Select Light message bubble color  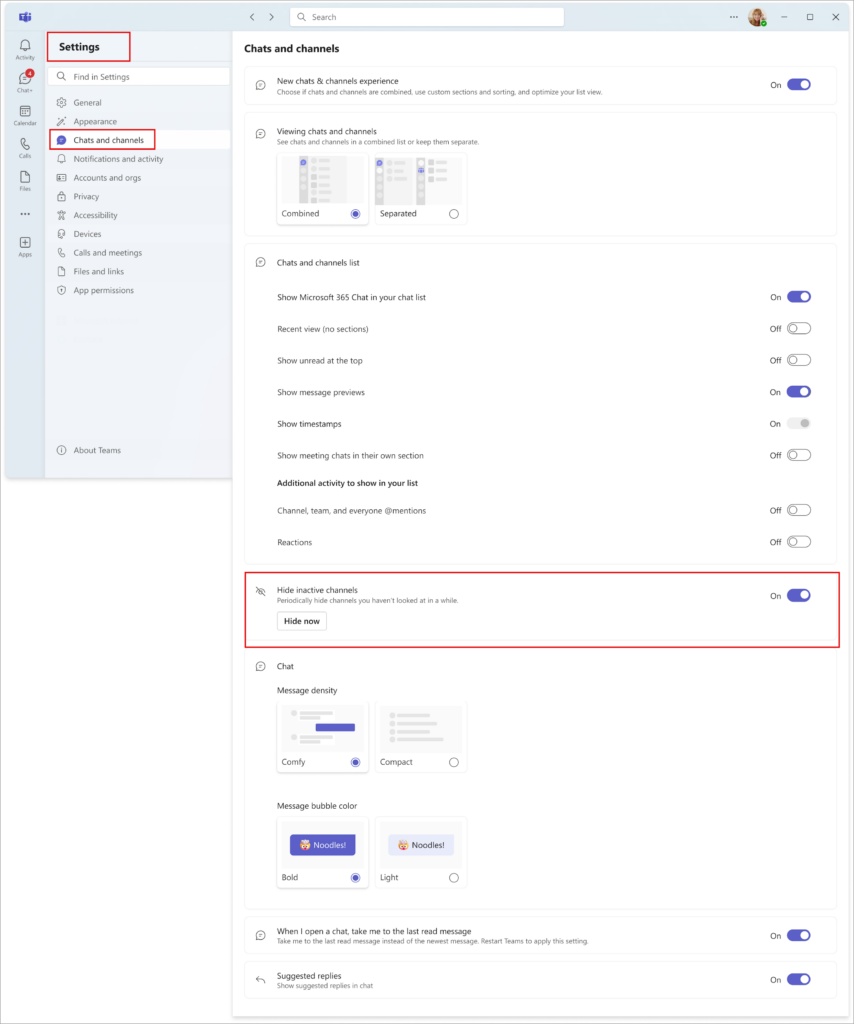point(454,878)
